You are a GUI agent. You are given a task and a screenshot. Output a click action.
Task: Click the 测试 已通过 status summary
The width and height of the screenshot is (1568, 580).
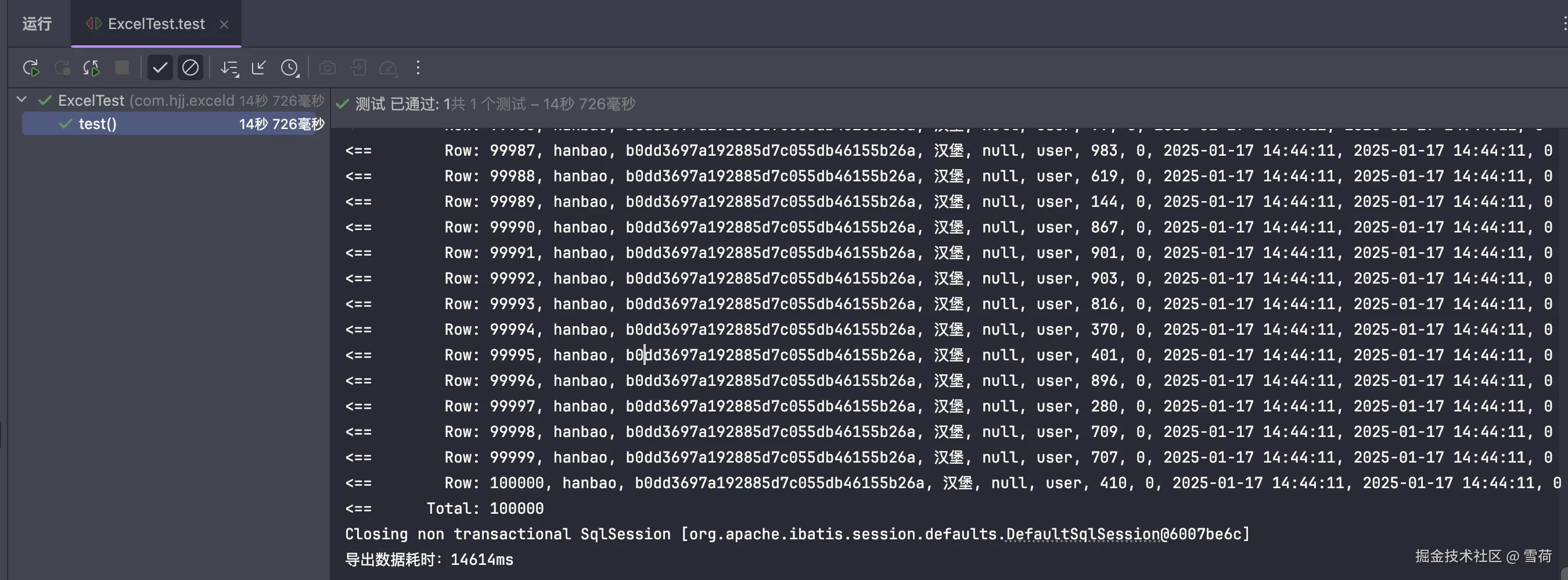495,104
